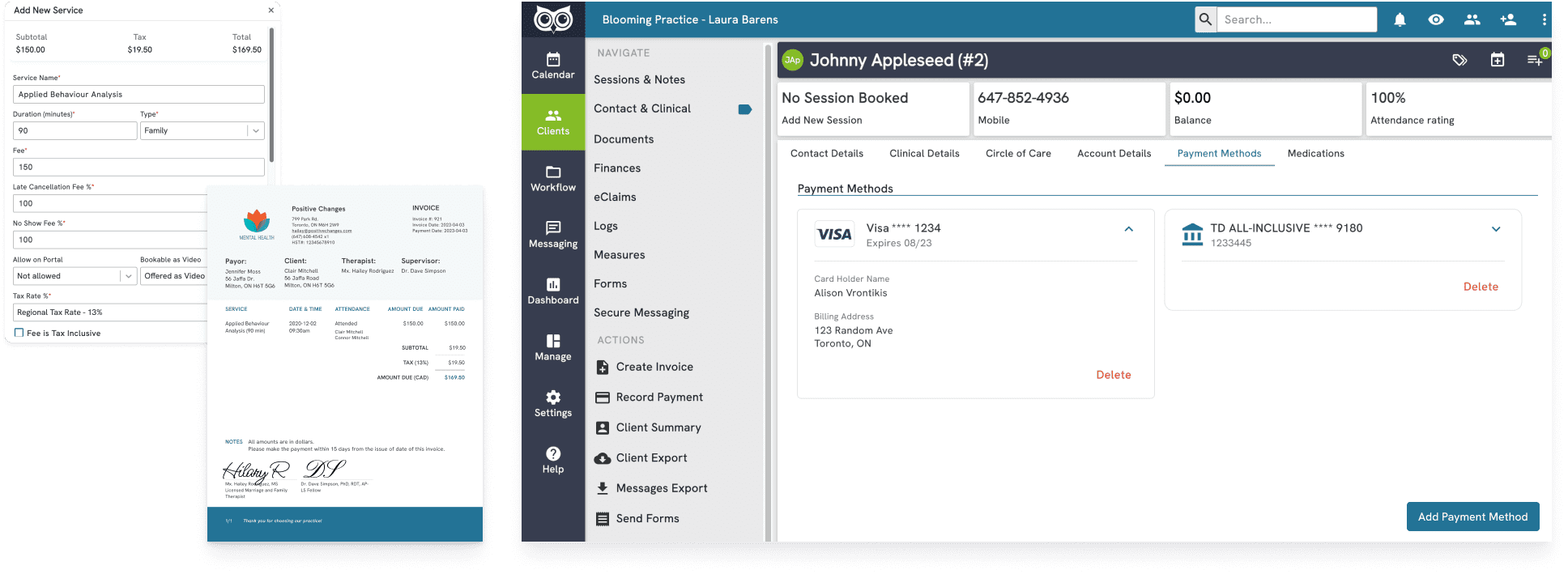
Task: Delete the Visa payment method
Action: pyautogui.click(x=1113, y=375)
